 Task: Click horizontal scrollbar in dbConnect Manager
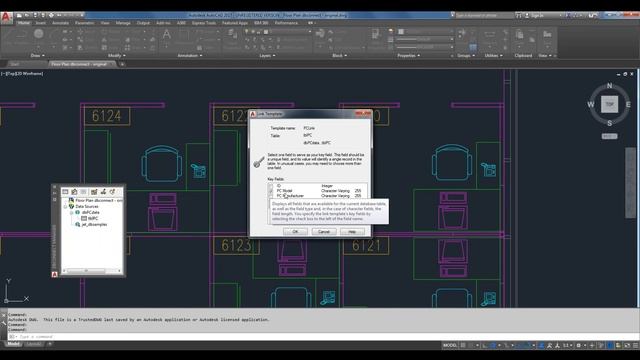[x=92, y=271]
